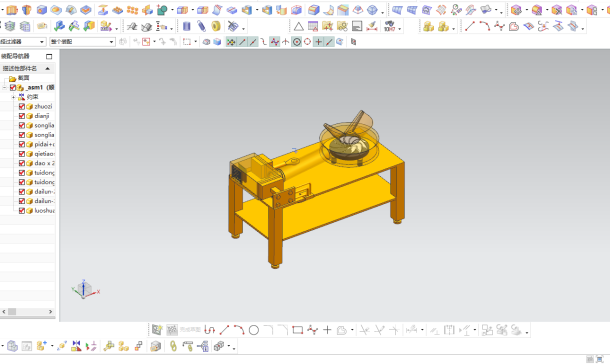Uncheck the dianji component checkbox
This screenshot has width=610, height=364.
pos(22,116)
